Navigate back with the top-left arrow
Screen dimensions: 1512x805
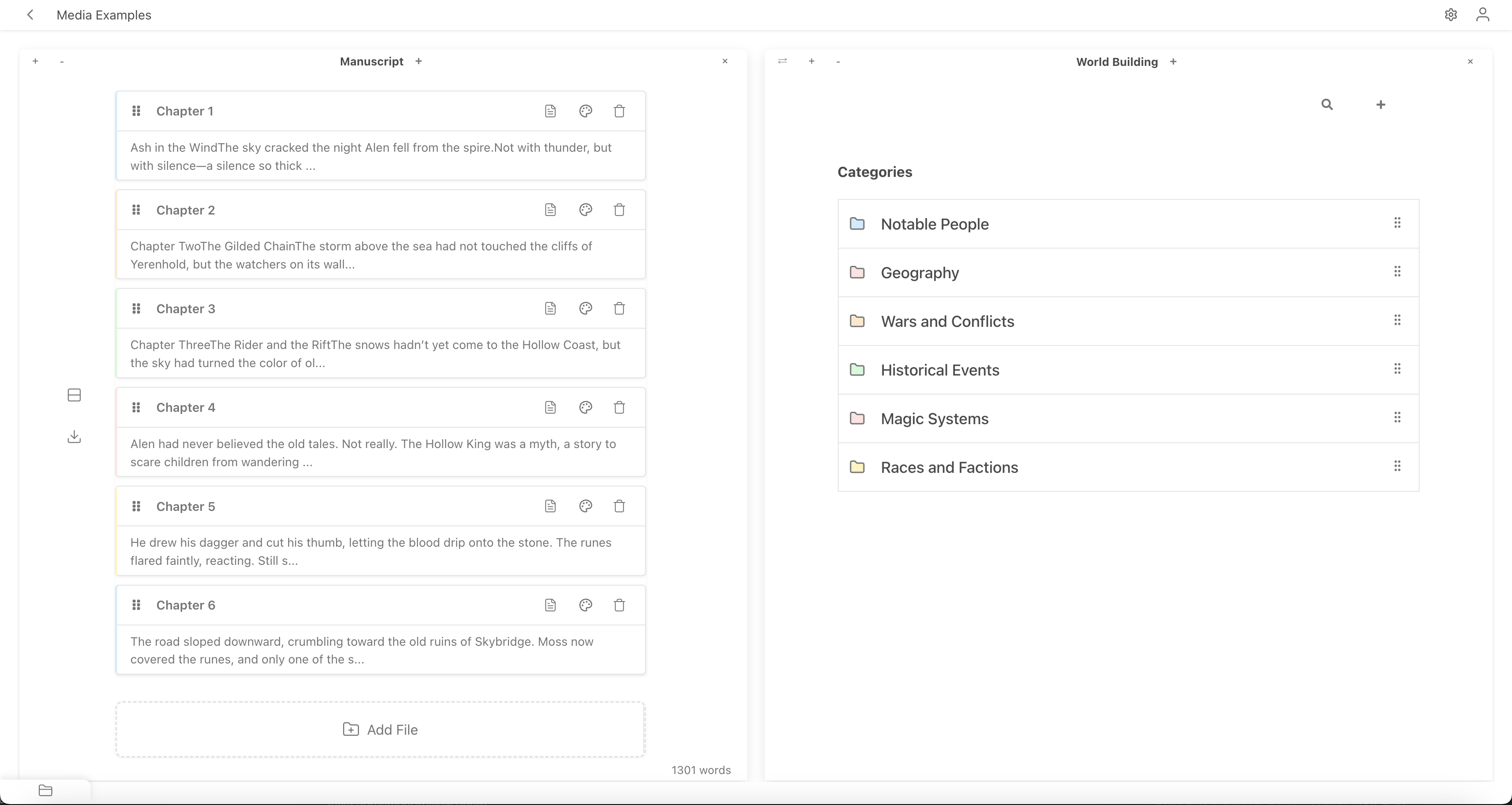point(31,15)
